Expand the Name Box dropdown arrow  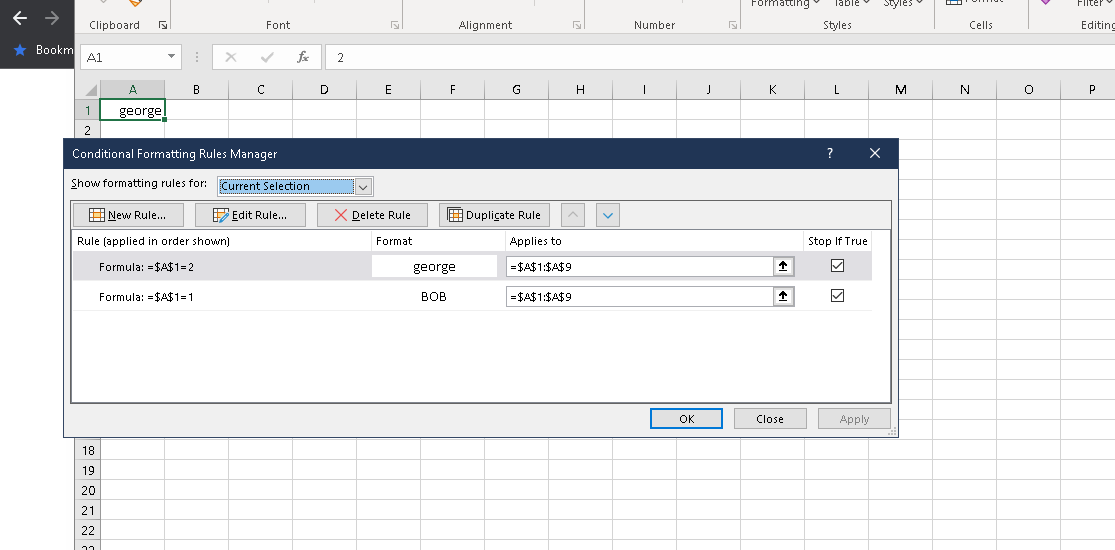pyautogui.click(x=171, y=57)
